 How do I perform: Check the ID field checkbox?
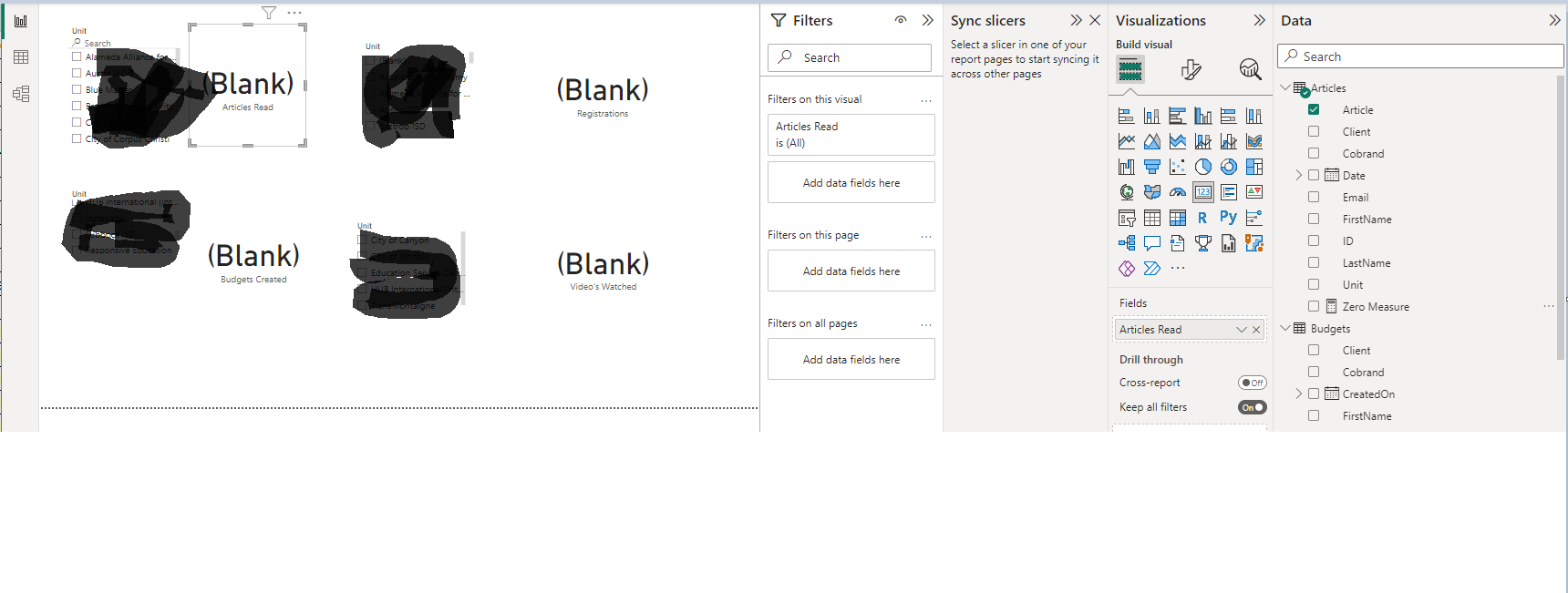[x=1314, y=240]
